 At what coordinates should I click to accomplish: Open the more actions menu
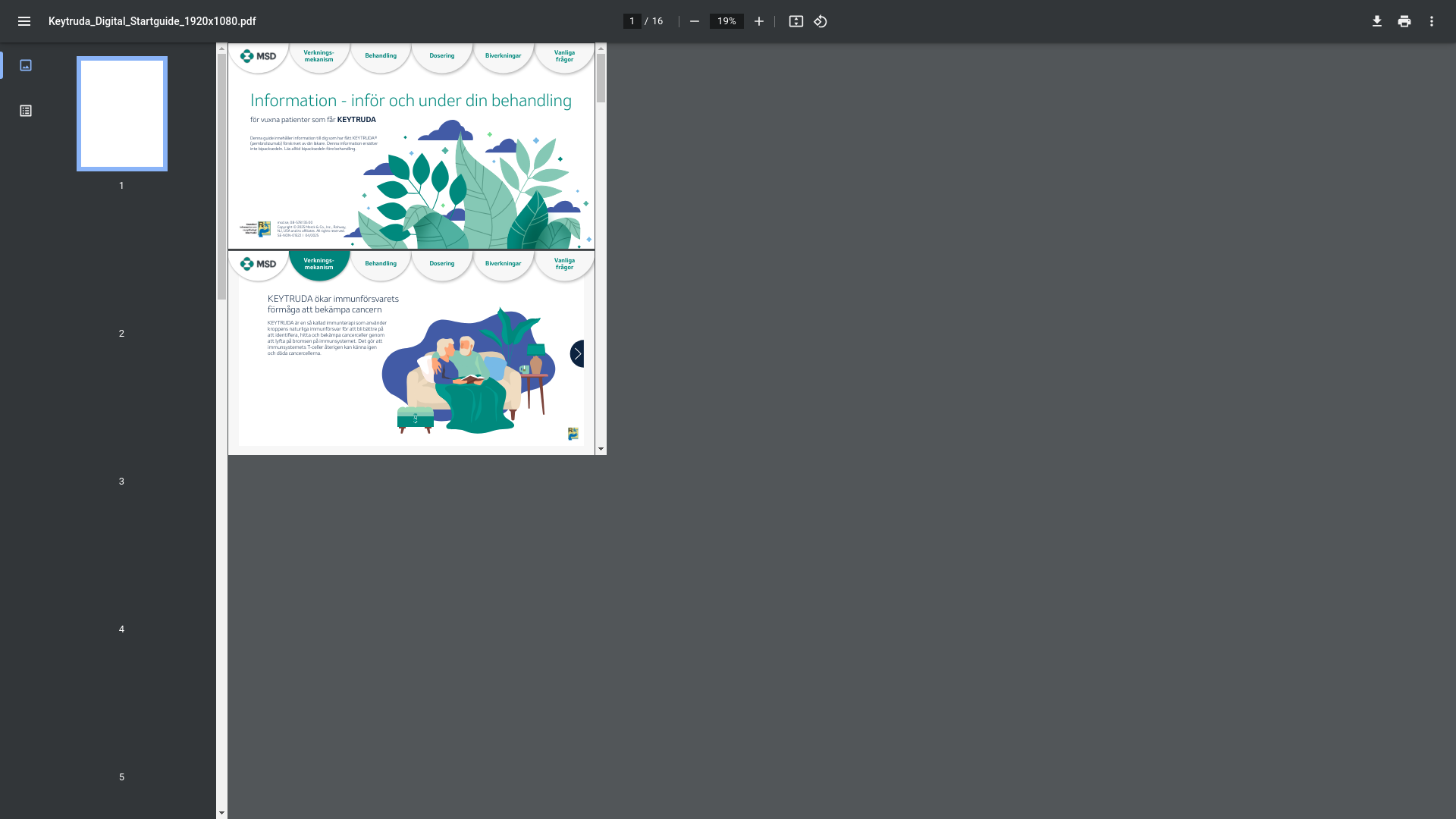pos(1432,21)
